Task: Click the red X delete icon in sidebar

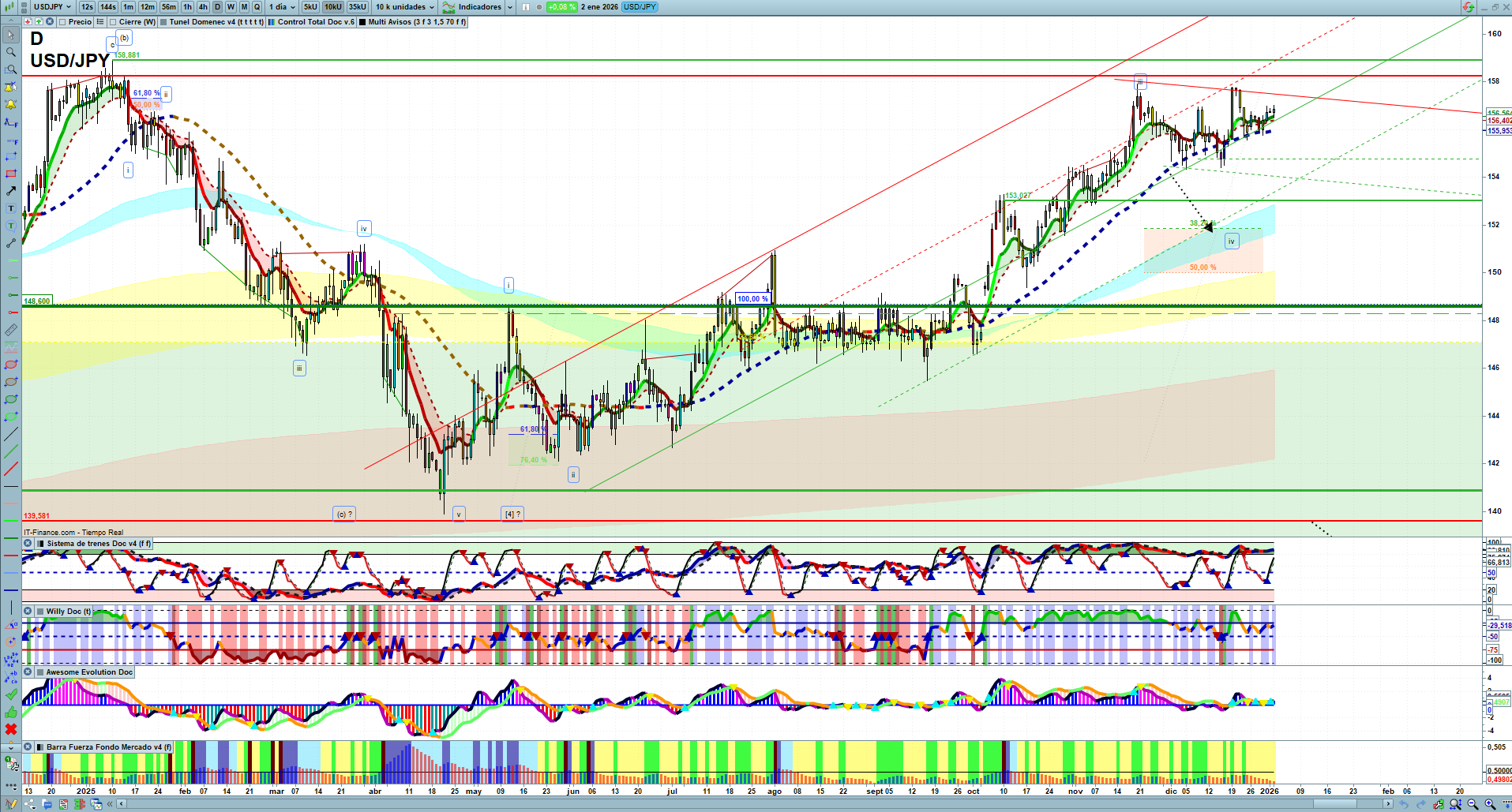Action: click(x=11, y=728)
